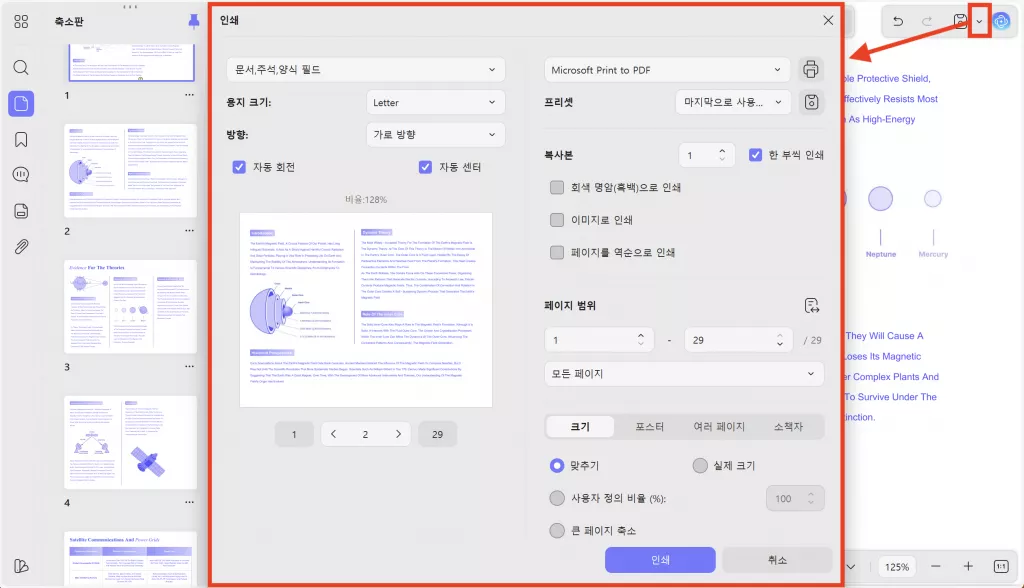
Task: Open the document thumbnails panel in the sidebar
Action: point(20,101)
